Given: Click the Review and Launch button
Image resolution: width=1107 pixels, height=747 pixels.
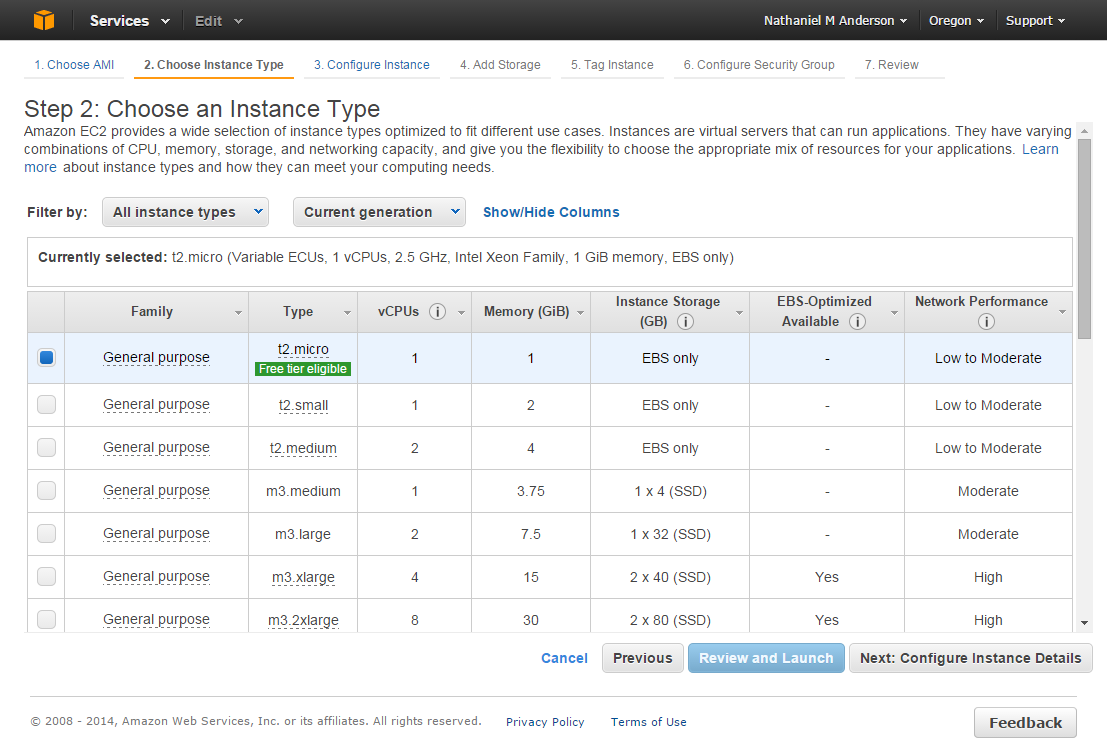Looking at the screenshot, I should pos(766,658).
